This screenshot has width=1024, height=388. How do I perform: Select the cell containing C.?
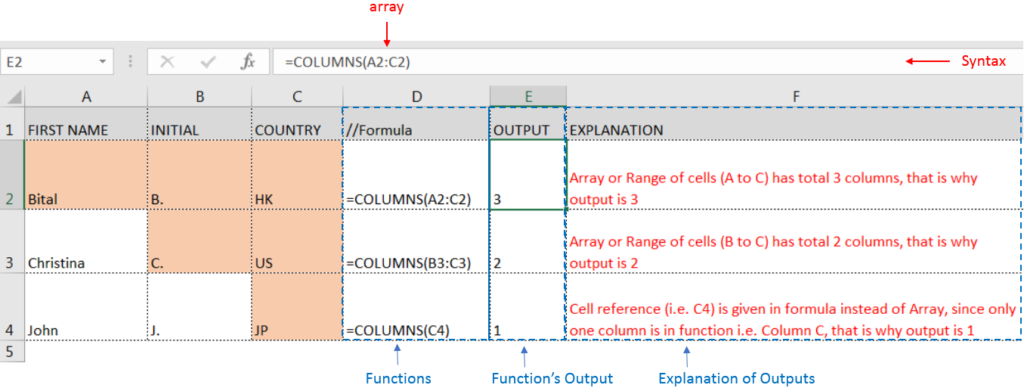click(200, 242)
